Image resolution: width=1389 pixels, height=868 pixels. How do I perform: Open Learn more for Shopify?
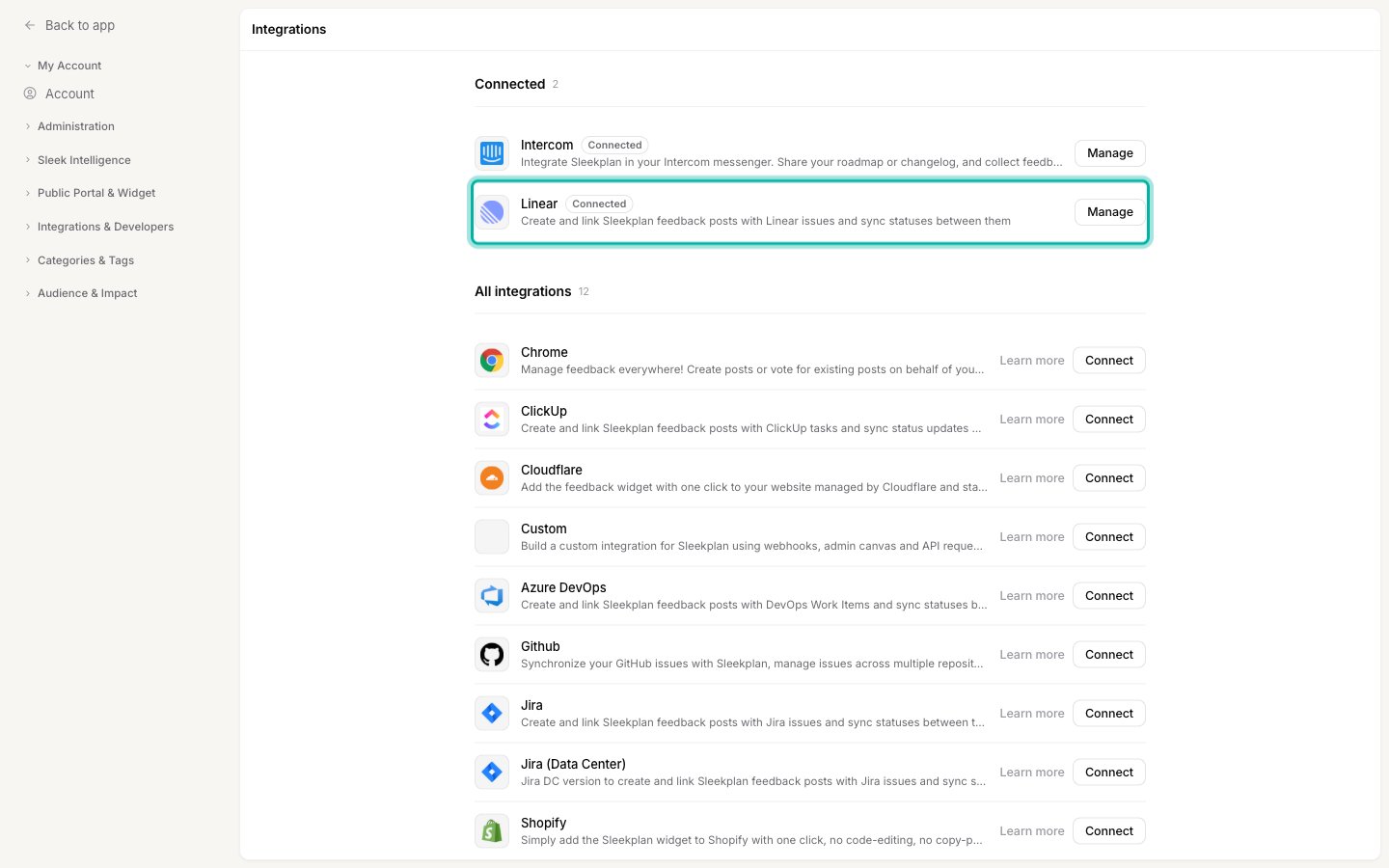coord(1032,831)
